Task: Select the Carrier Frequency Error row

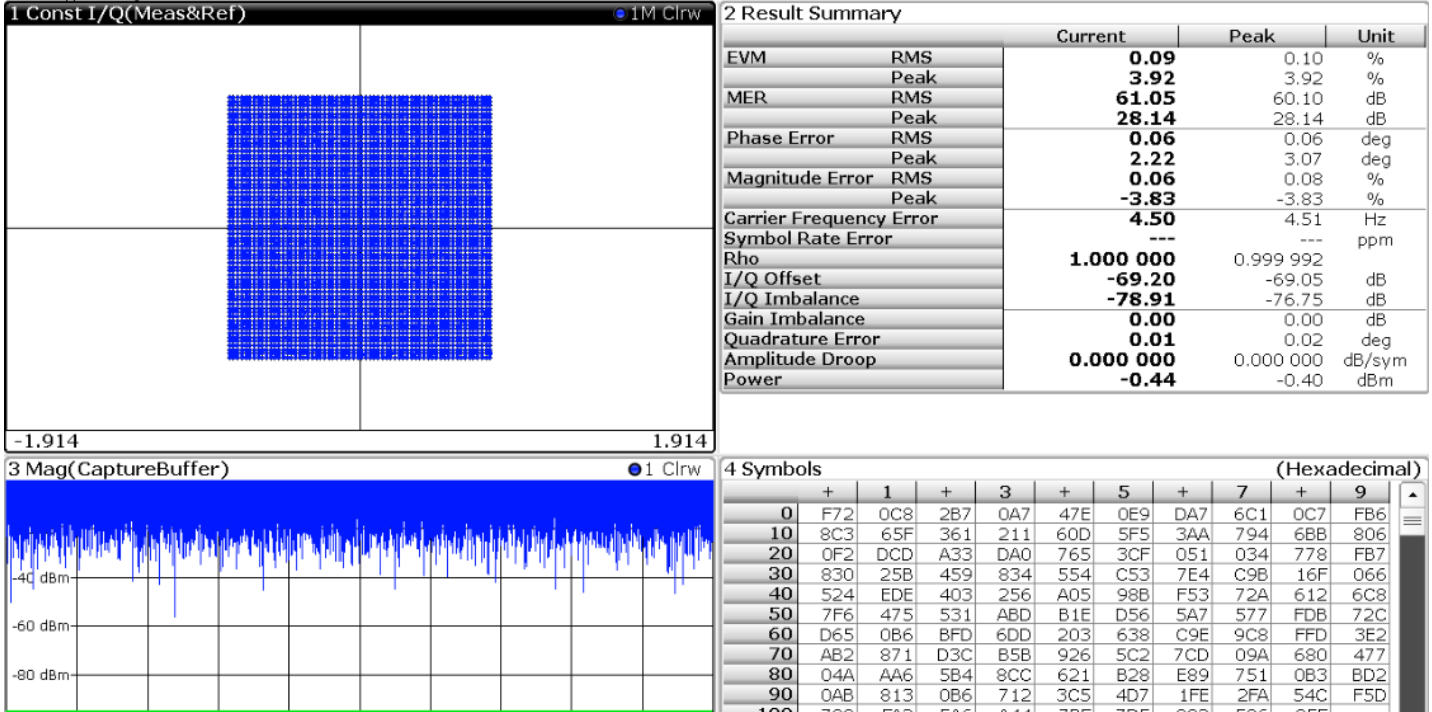Action: 1074,218
